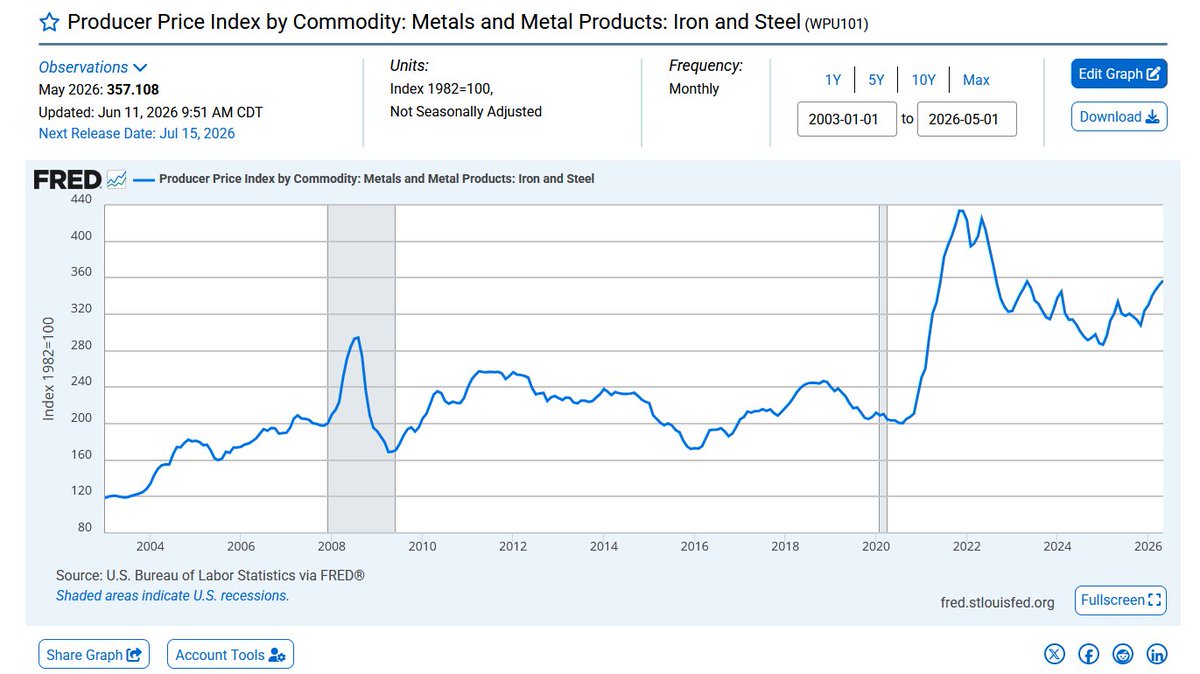
Task: Select the 10Y date range
Action: (x=923, y=80)
